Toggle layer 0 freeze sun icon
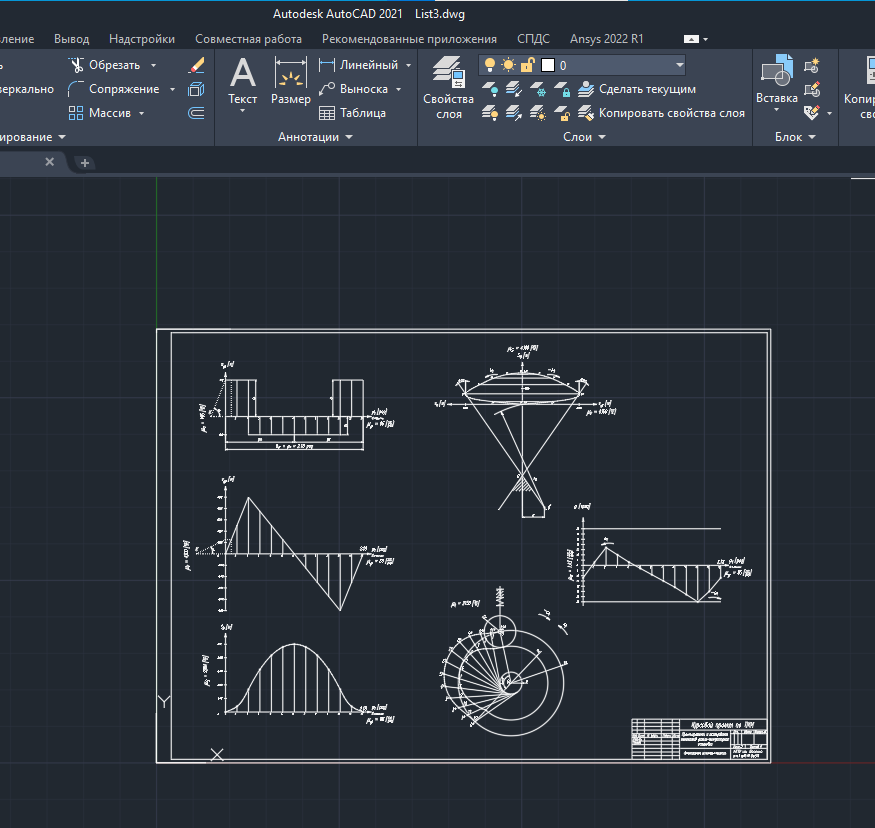The image size is (875, 828). tap(508, 65)
